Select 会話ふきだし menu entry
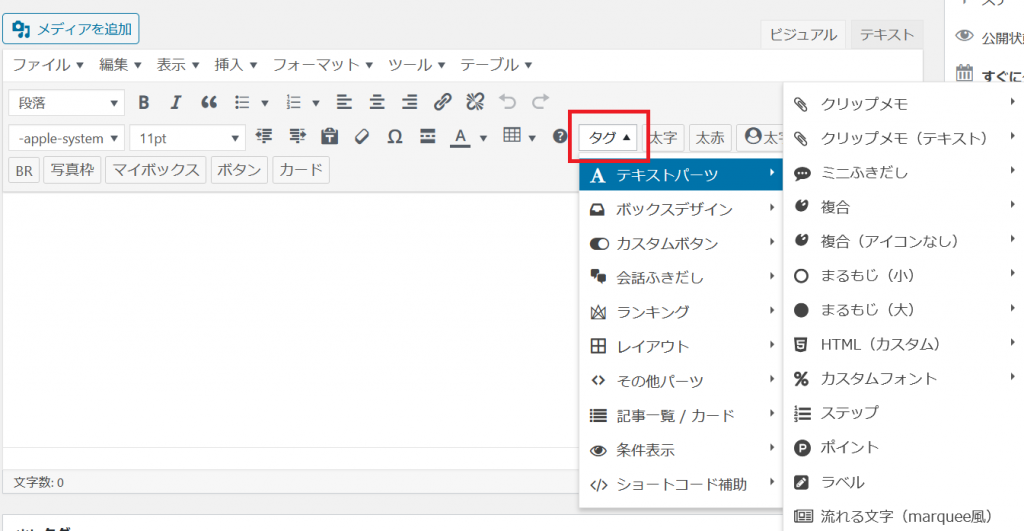The width and height of the screenshot is (1024, 531). (x=680, y=278)
